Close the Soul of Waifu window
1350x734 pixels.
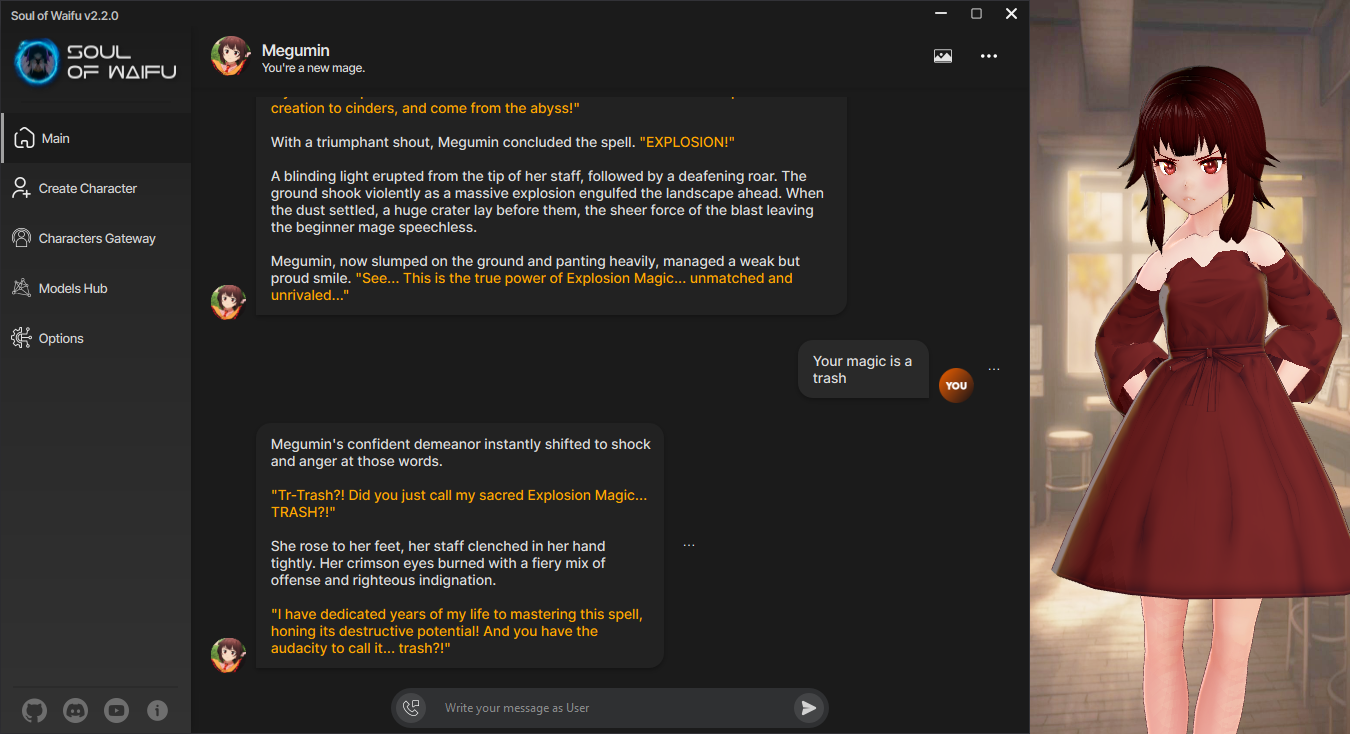point(1011,14)
